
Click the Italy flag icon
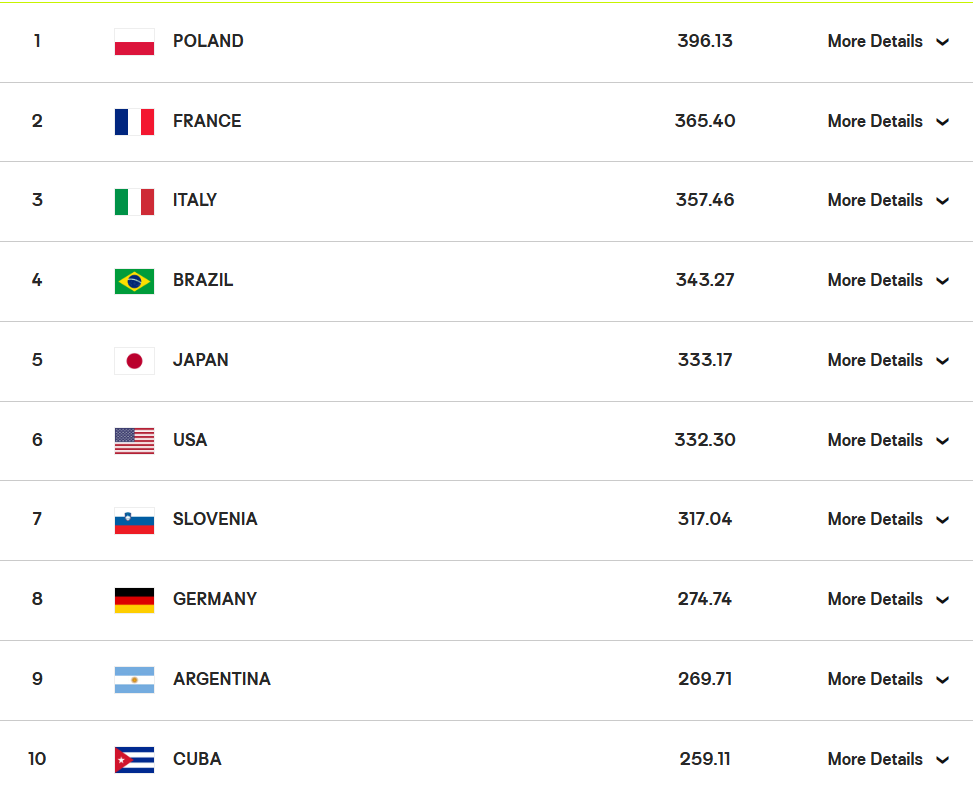[x=134, y=202]
